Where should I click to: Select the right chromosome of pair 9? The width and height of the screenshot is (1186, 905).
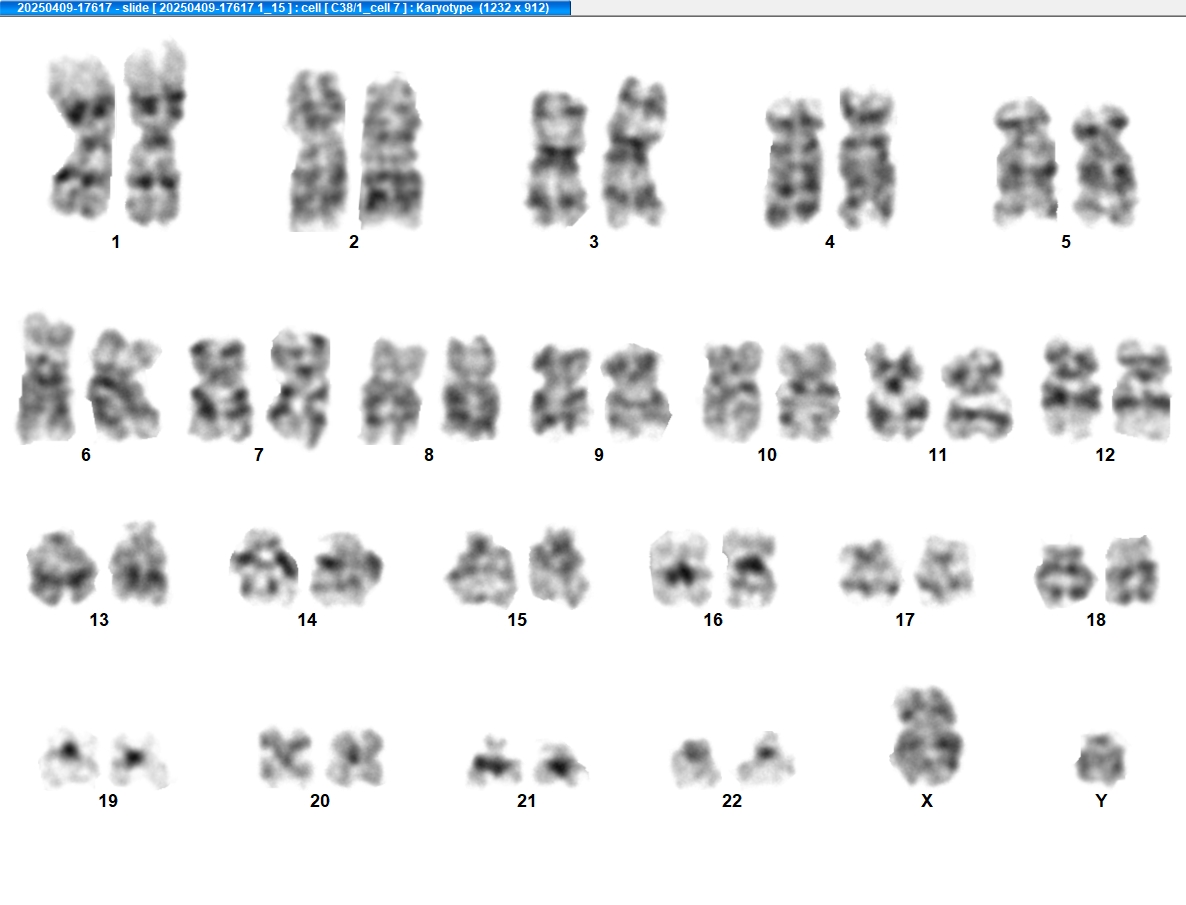pos(635,391)
